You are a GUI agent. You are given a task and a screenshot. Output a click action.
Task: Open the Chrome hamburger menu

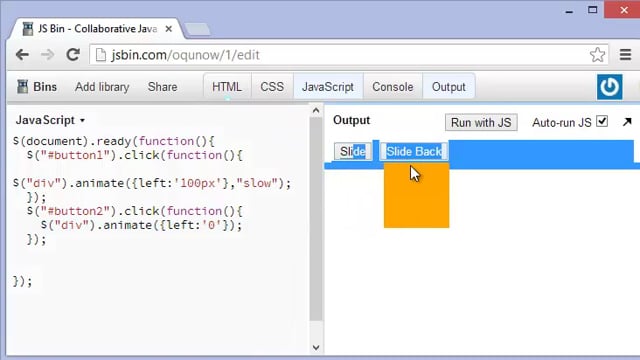coord(625,55)
